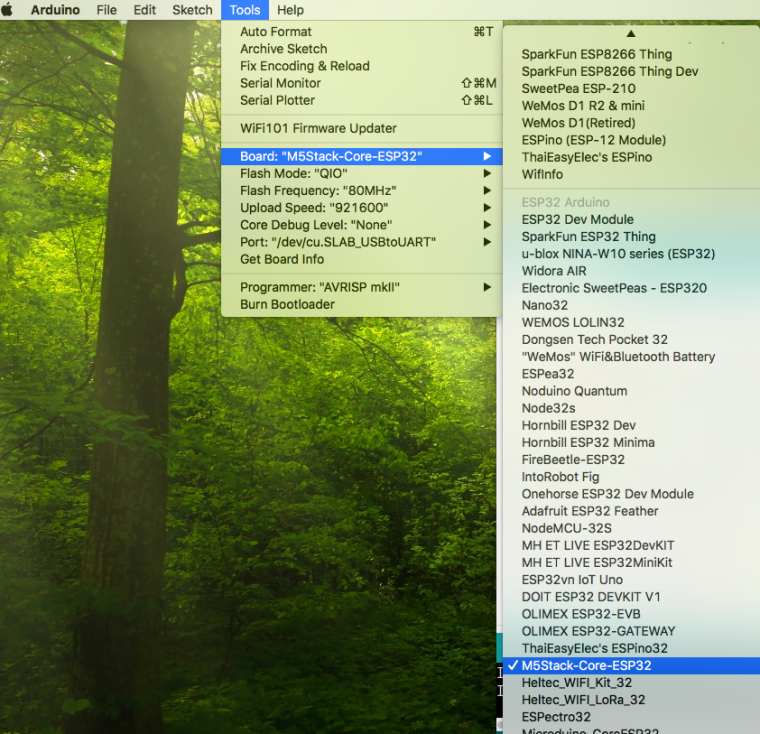The image size is (760, 734).
Task: Select WeMos D1(Retired) board
Action: coord(632,123)
